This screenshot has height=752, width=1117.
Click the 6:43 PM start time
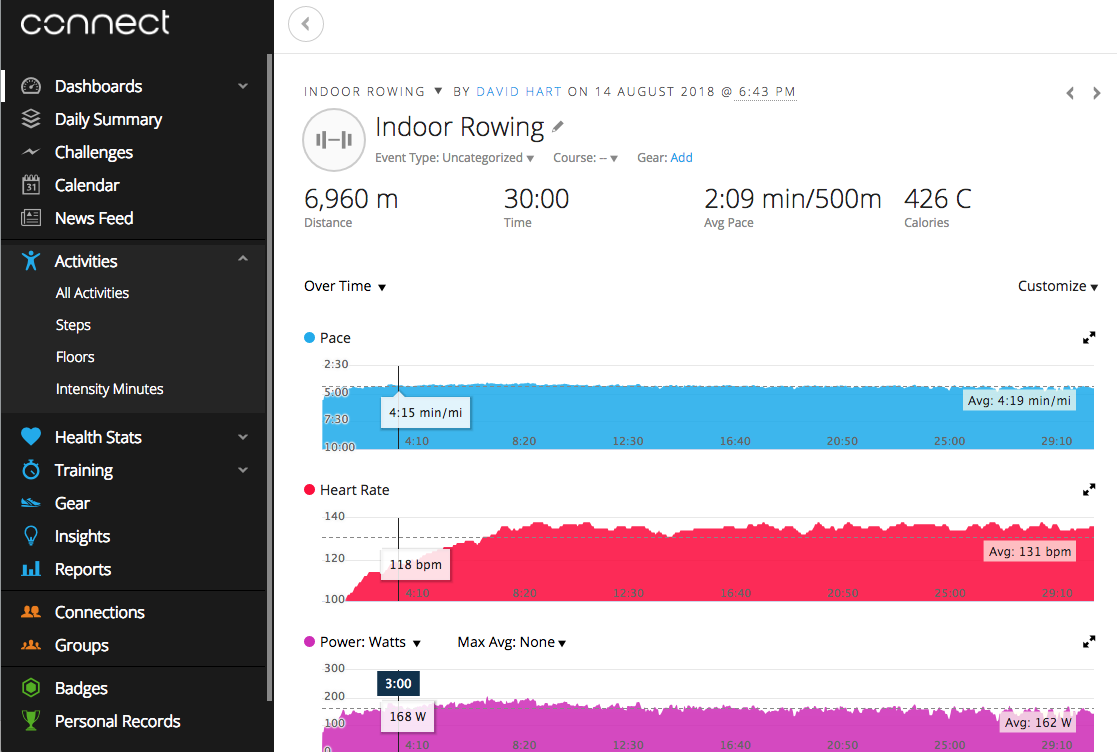[x=767, y=92]
